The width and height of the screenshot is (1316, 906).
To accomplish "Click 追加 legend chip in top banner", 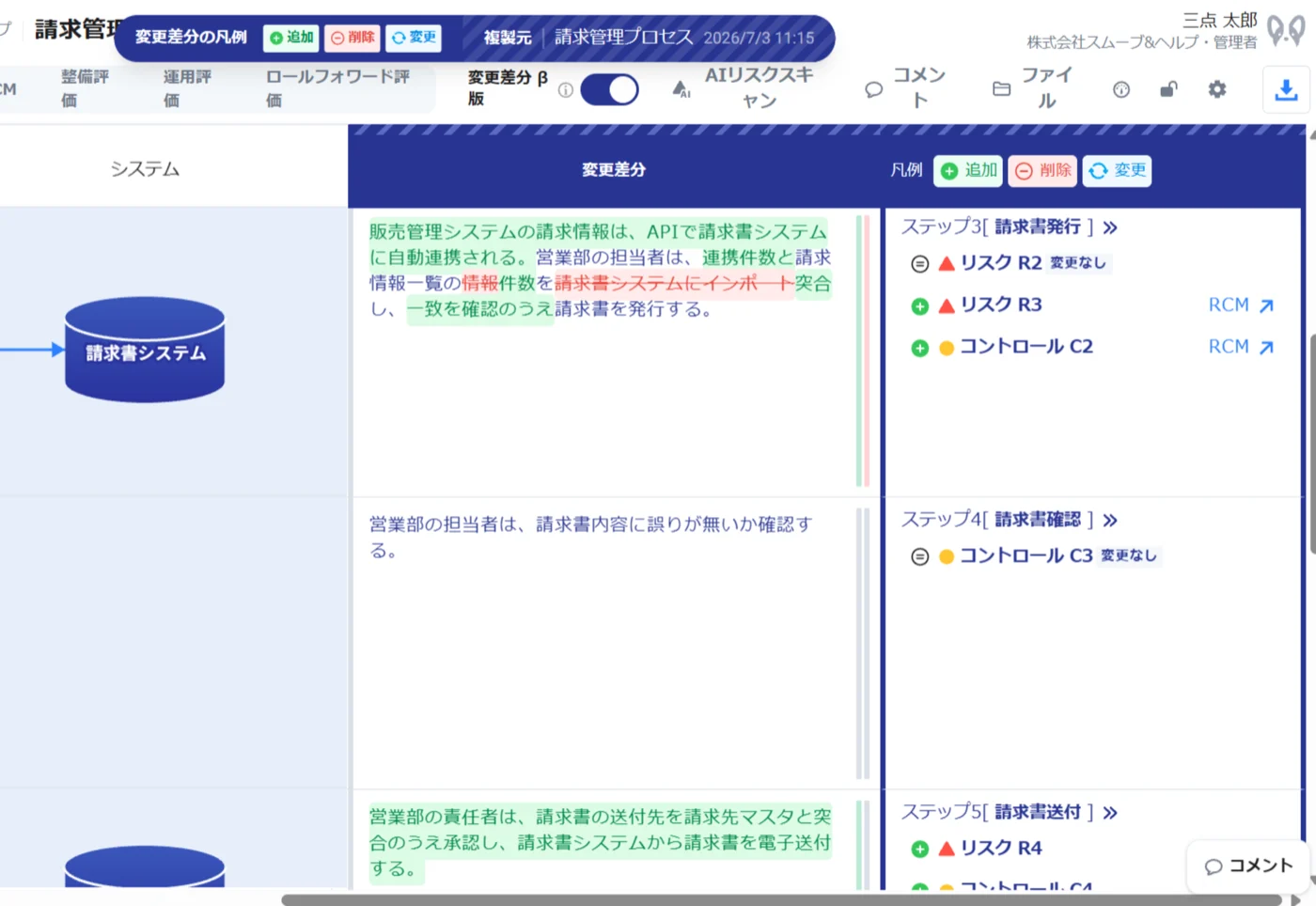I will tap(291, 38).
